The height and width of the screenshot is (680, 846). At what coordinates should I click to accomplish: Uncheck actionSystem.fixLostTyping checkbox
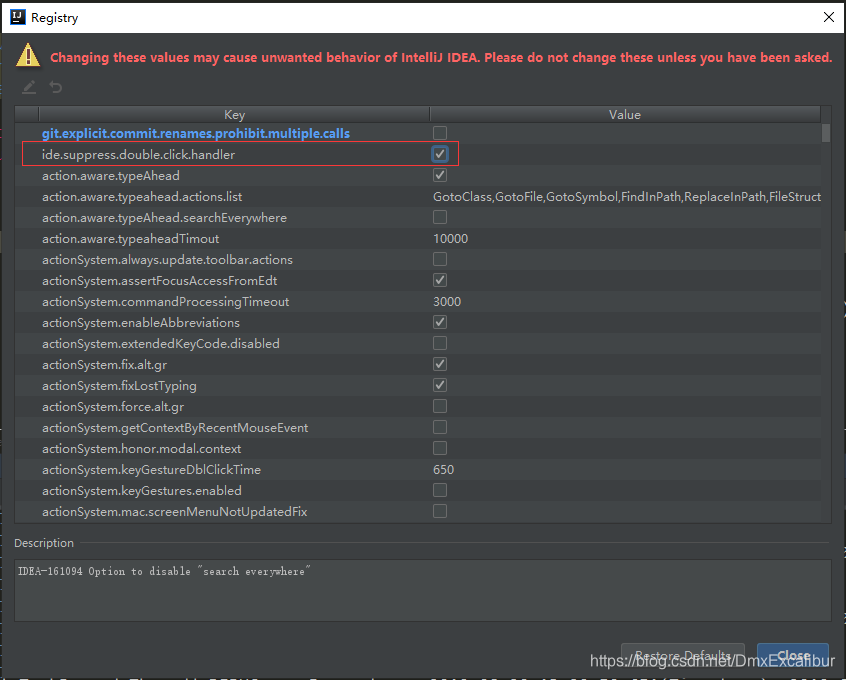(440, 385)
